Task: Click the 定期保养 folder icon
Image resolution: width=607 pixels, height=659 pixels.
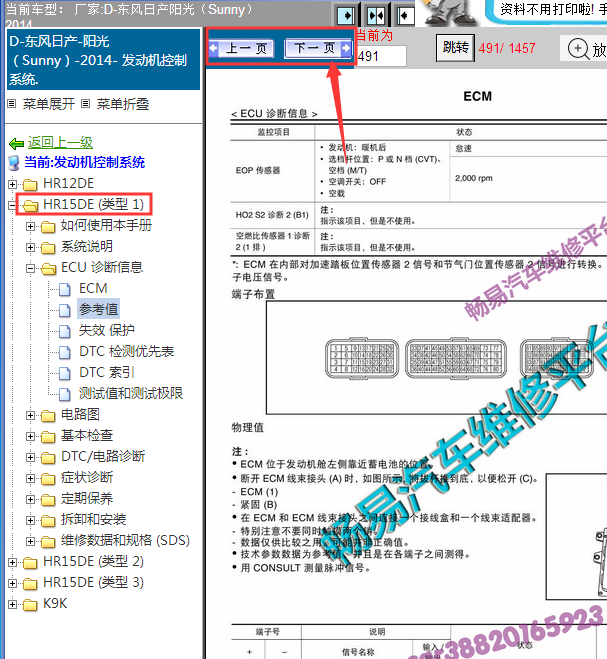Action: click(x=48, y=500)
